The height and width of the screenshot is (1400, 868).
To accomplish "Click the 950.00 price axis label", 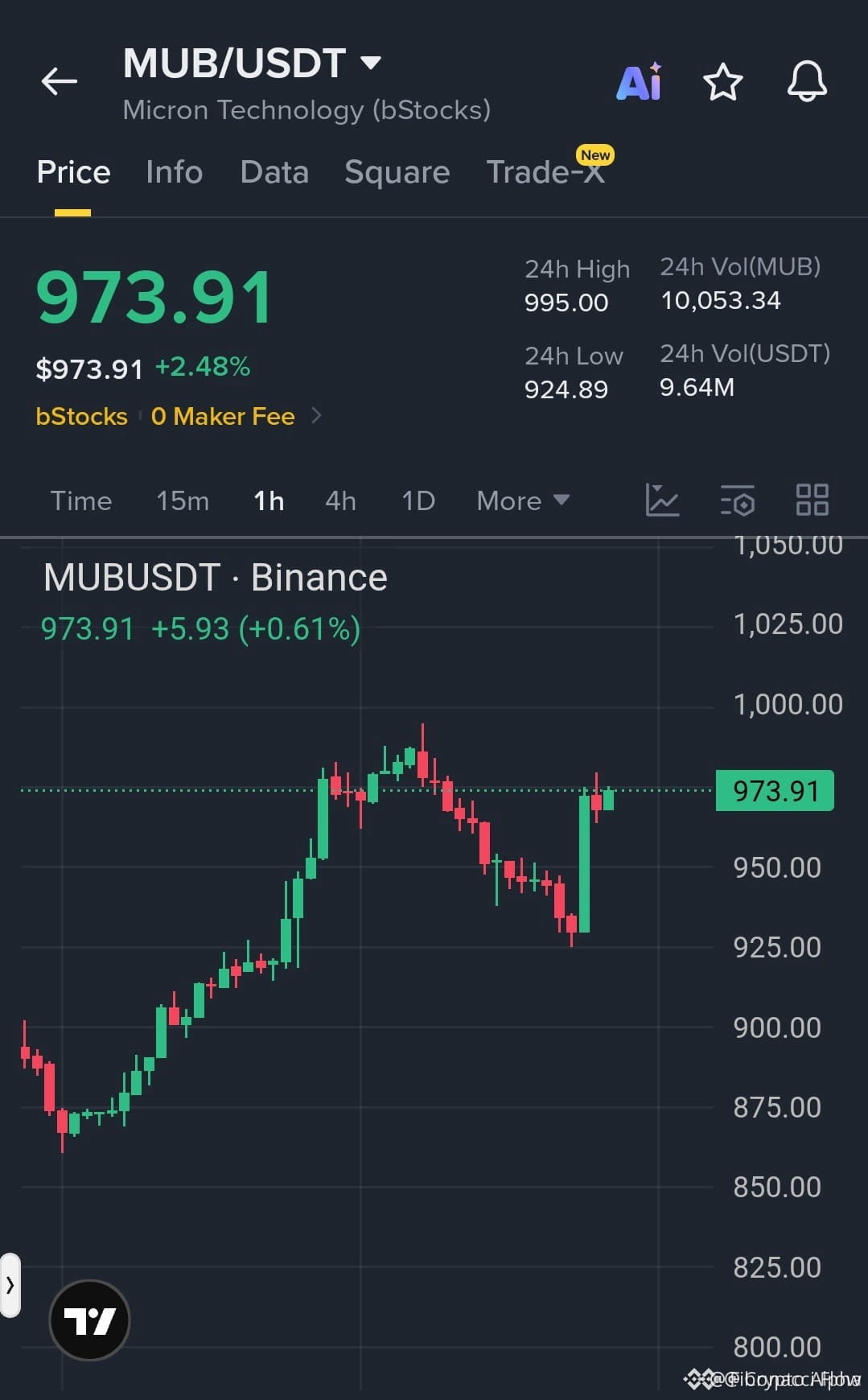I will point(777,867).
